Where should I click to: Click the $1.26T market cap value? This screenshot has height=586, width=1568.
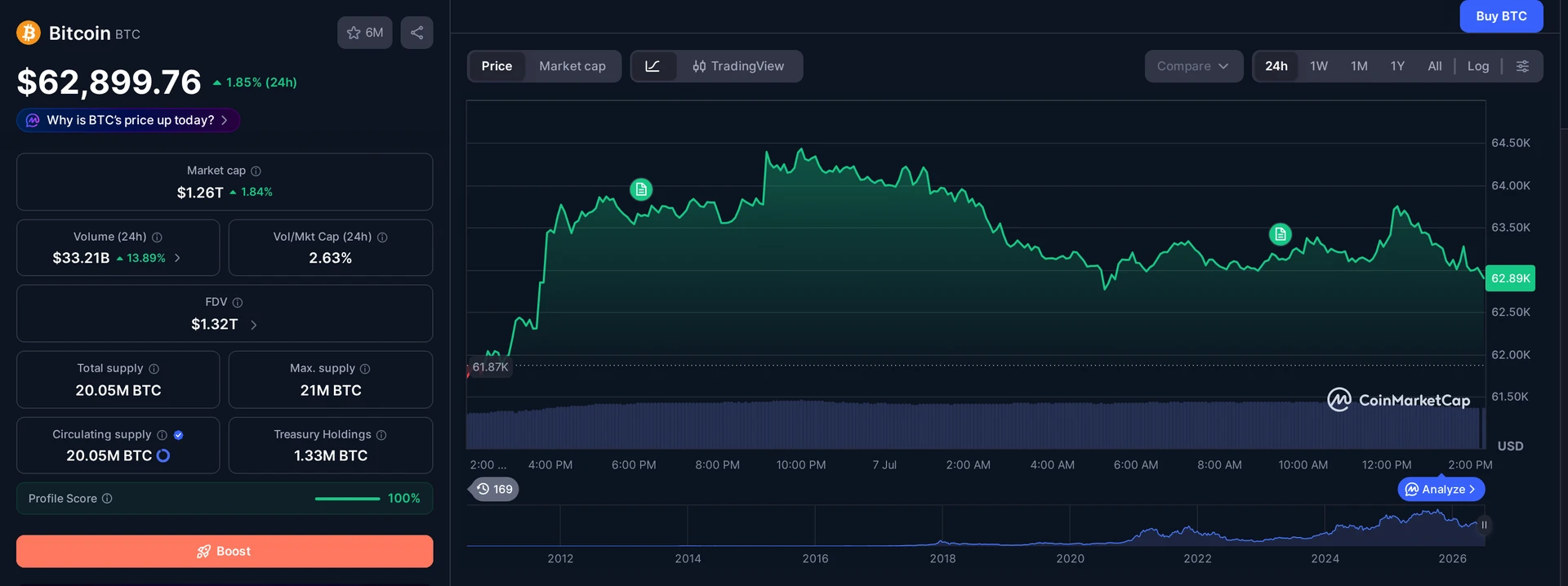click(200, 193)
